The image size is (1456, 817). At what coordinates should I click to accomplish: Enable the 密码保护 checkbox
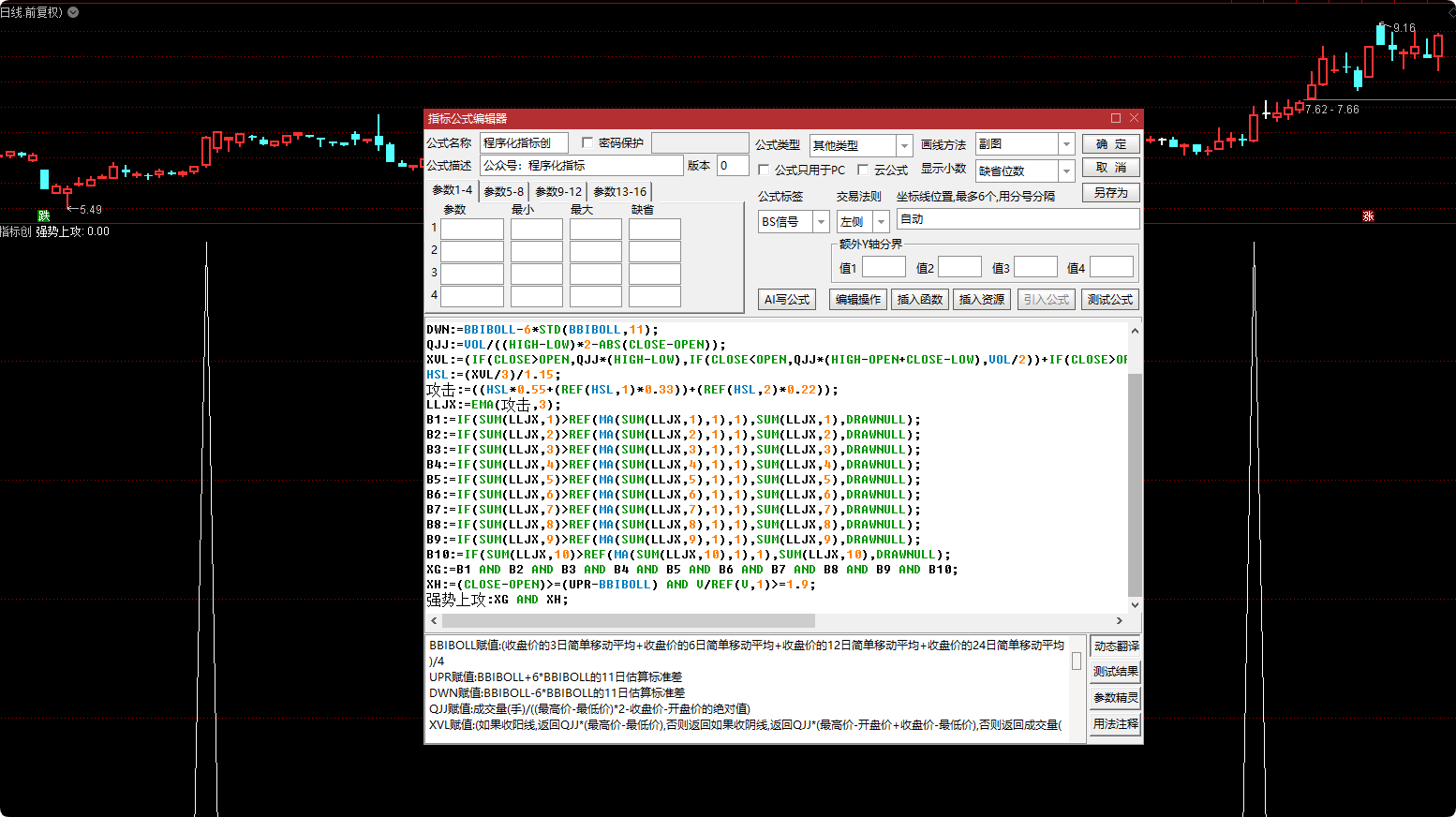click(x=587, y=142)
